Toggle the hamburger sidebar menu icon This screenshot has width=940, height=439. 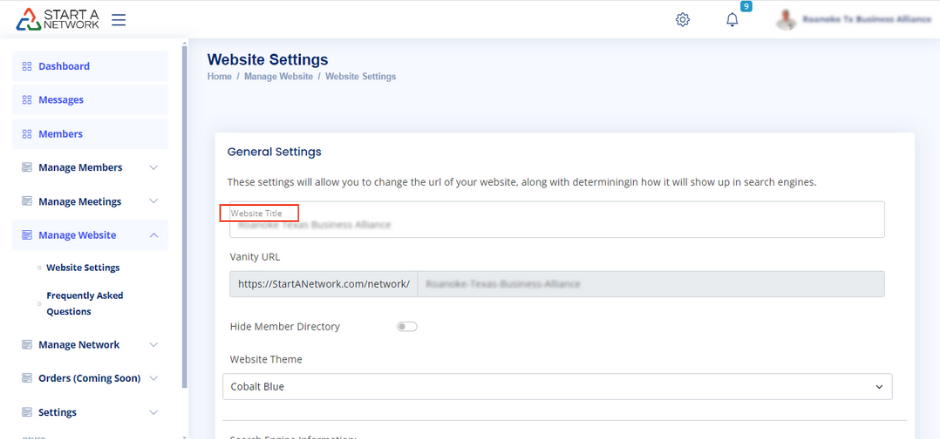click(119, 19)
